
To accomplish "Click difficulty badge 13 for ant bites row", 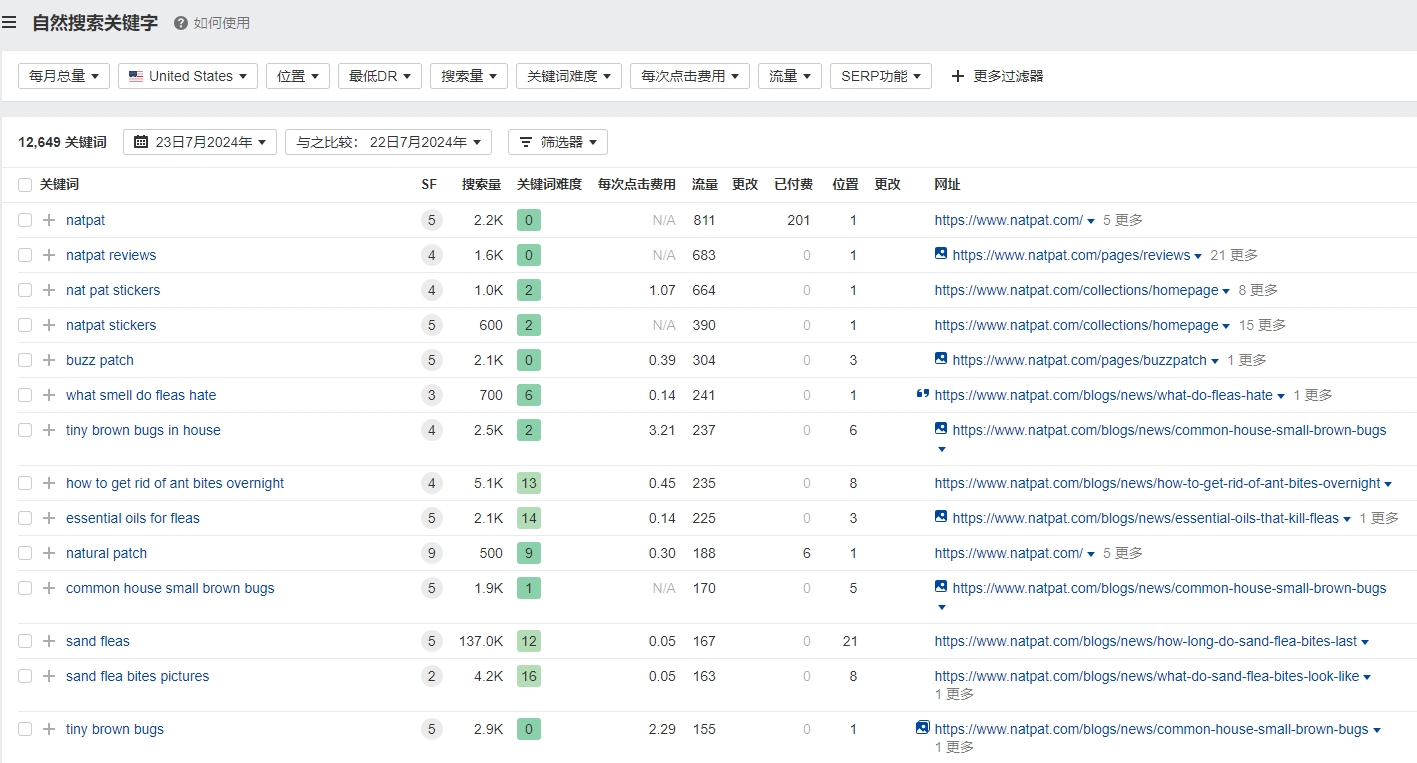I will pyautogui.click(x=529, y=483).
